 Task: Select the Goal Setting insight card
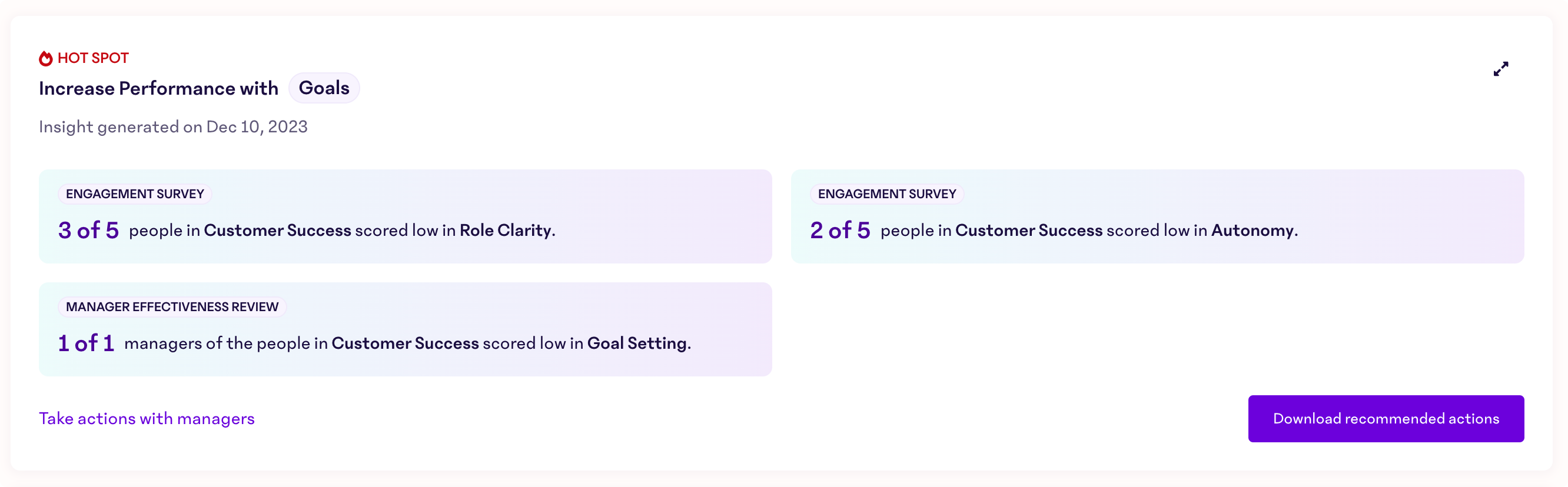pyautogui.click(x=406, y=329)
